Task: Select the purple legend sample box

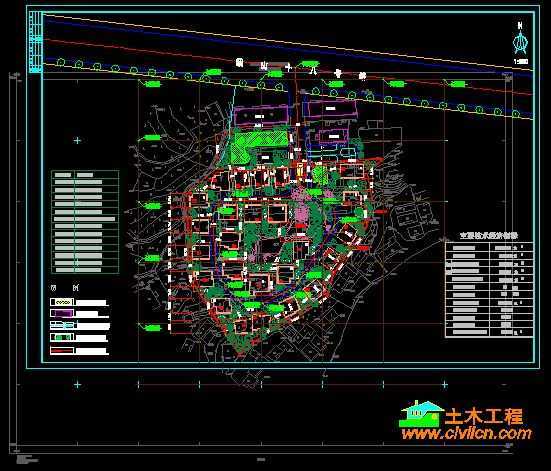Action: click(62, 313)
